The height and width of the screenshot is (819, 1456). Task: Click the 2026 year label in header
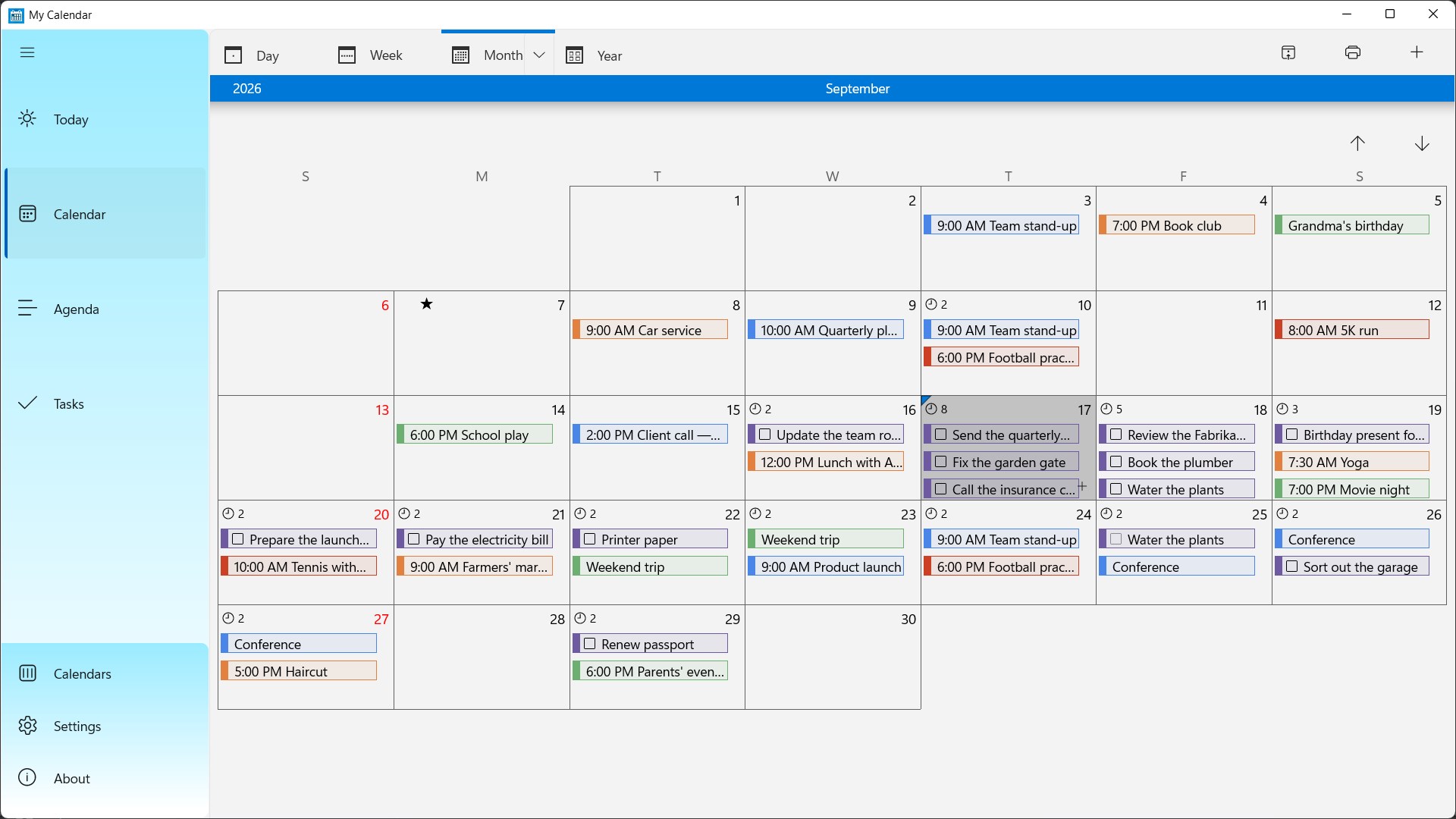[247, 89]
